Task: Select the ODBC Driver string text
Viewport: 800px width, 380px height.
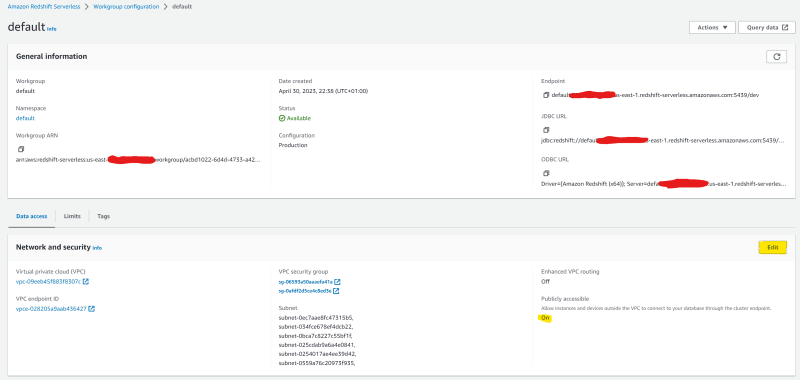Action: 663,183
